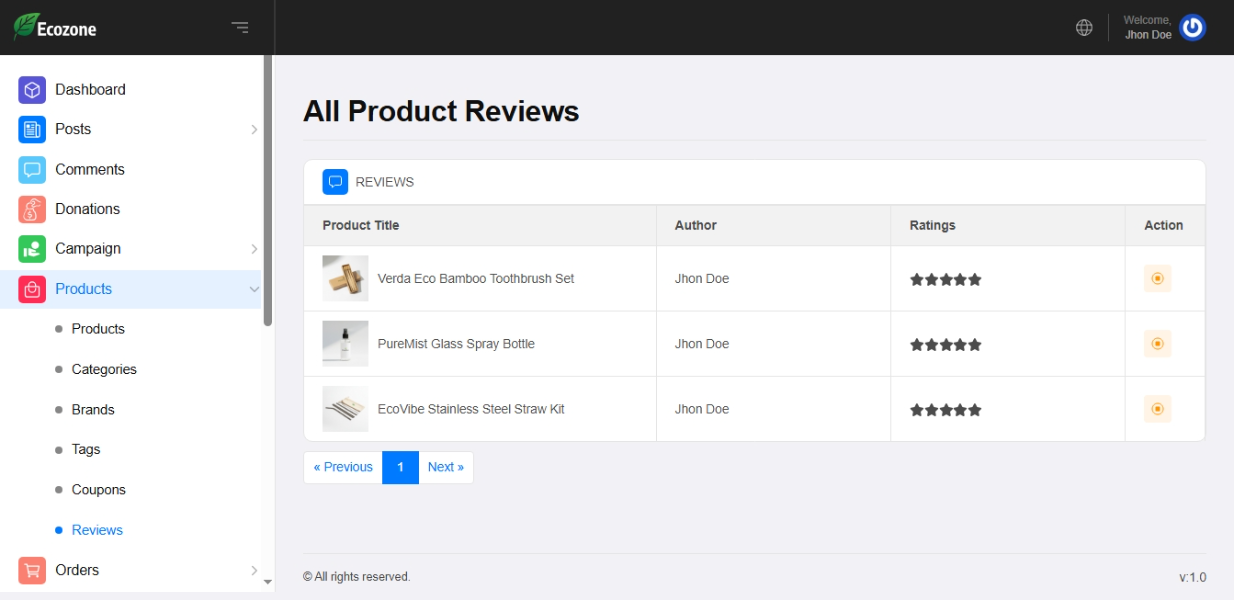Open Categories in Products submenu
The width and height of the screenshot is (1234, 600).
coord(104,370)
